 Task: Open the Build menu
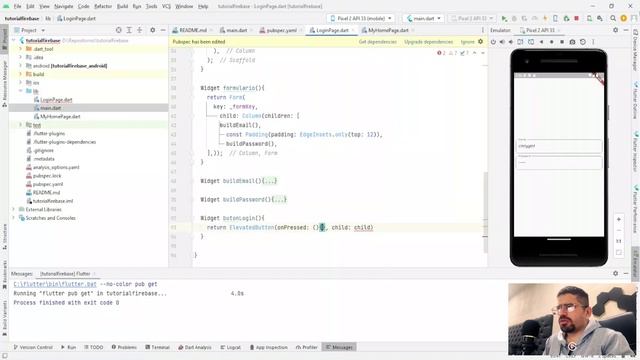click(x=122, y=6)
